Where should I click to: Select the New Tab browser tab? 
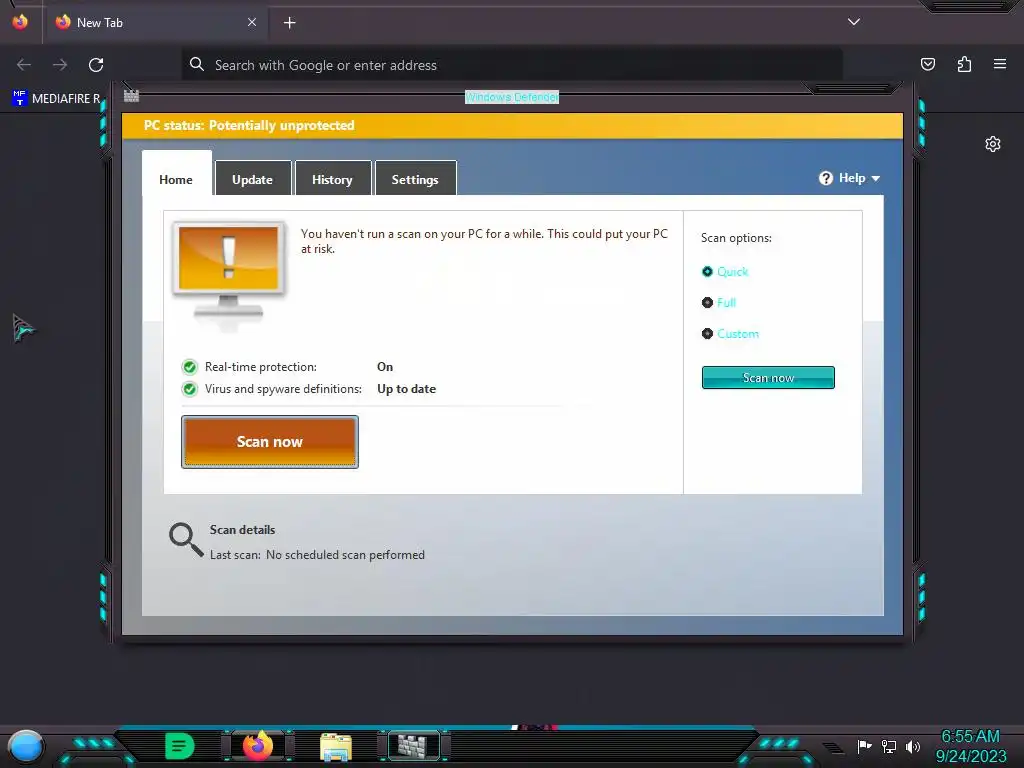coord(157,22)
